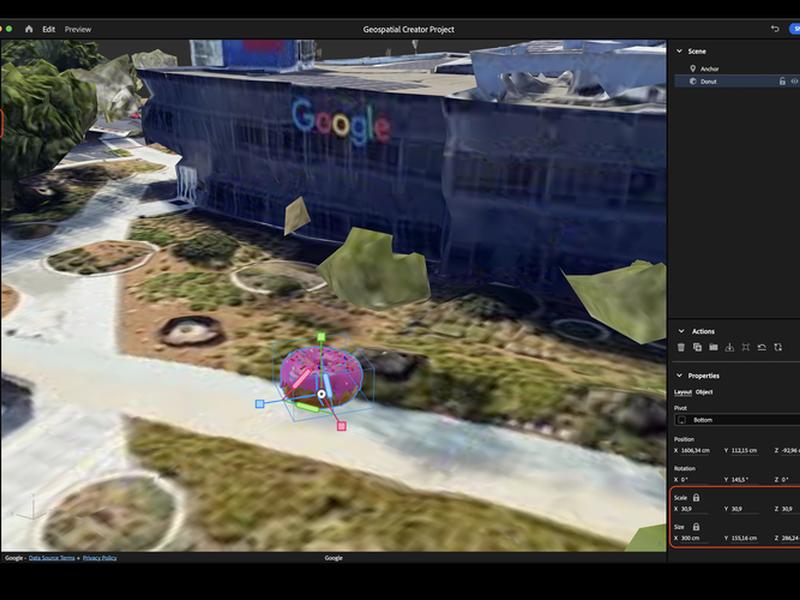Open the Preview menu
800x600 pixels.
pyautogui.click(x=78, y=30)
